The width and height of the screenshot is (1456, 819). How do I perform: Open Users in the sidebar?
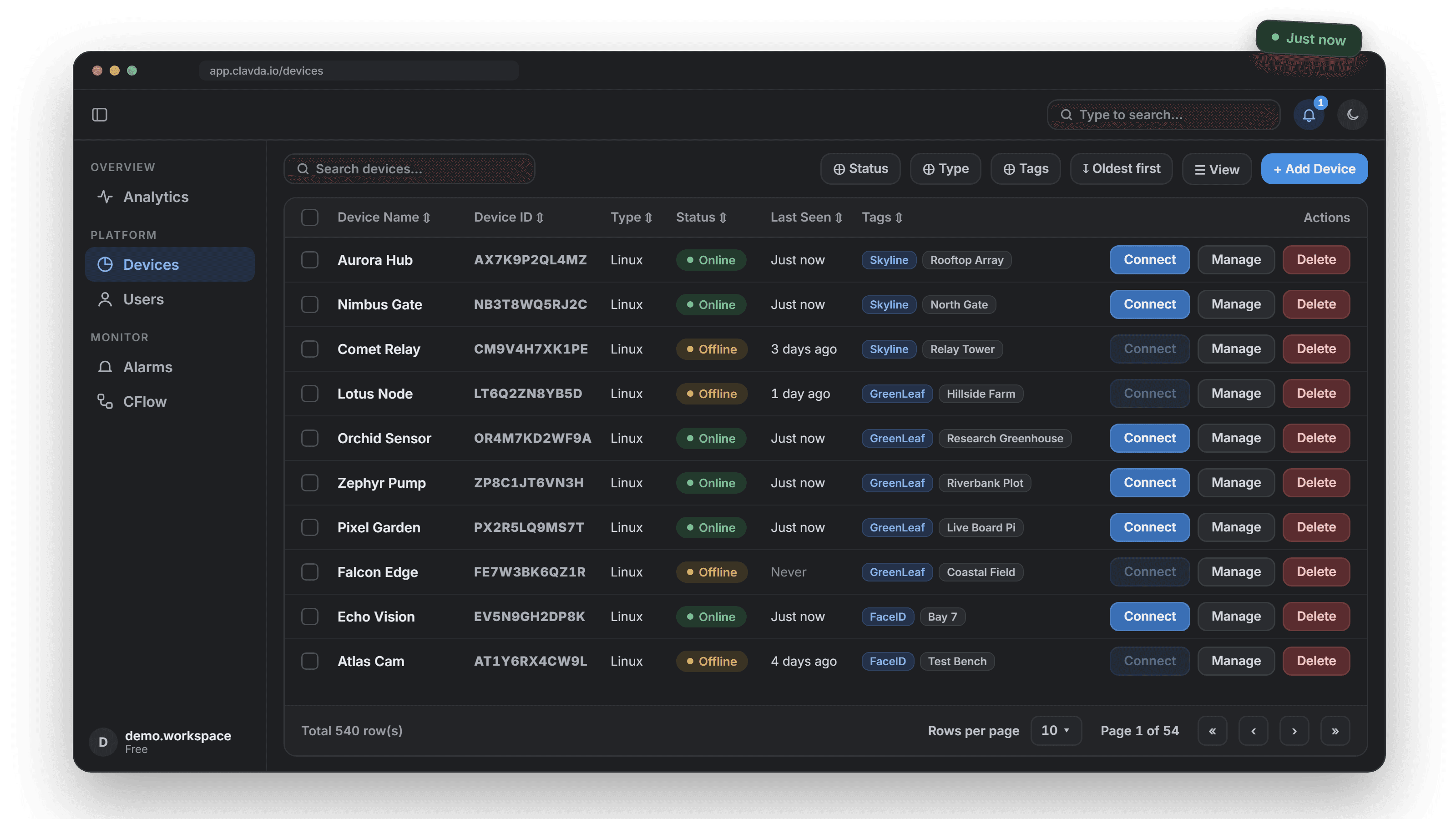pos(170,299)
